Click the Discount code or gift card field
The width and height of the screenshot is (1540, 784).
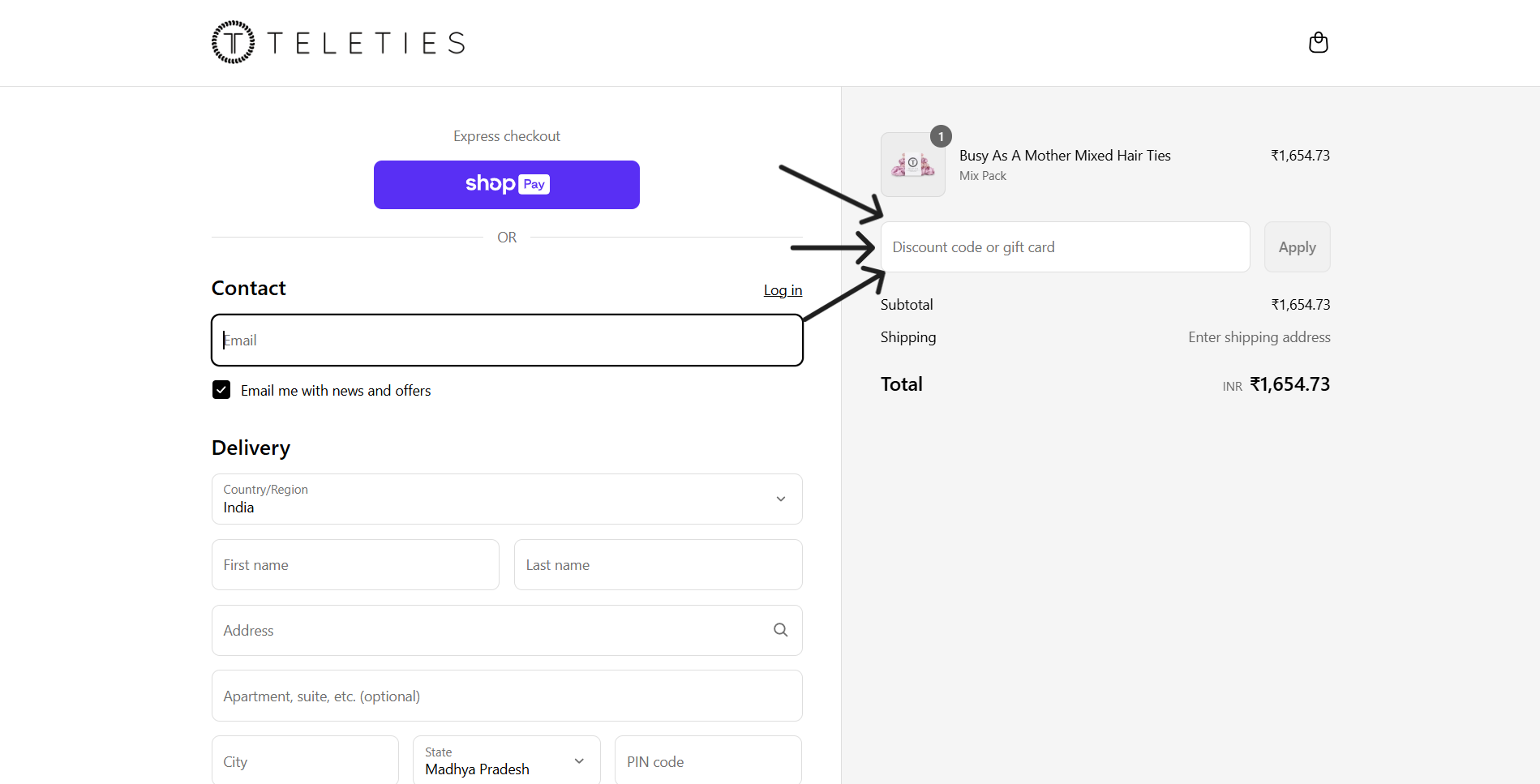pos(1064,247)
